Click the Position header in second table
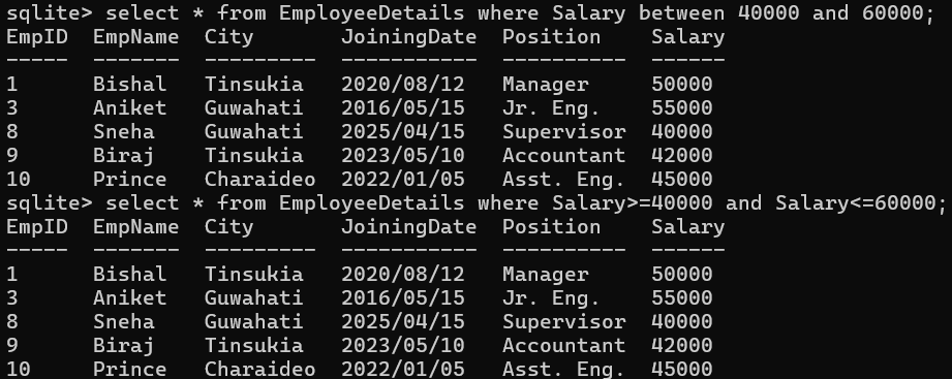The image size is (952, 379). click(551, 227)
